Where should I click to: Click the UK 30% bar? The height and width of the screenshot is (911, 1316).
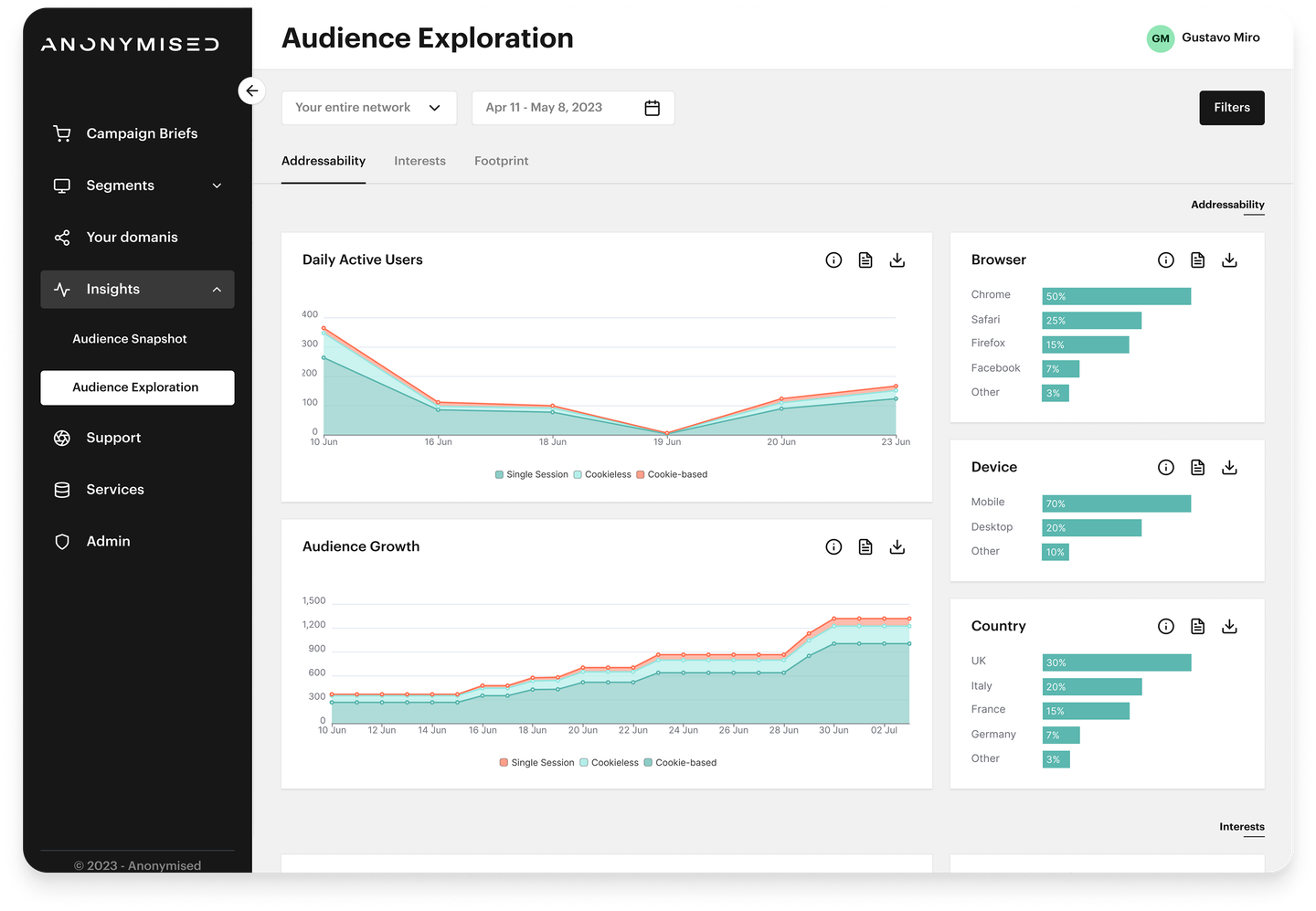[1117, 662]
